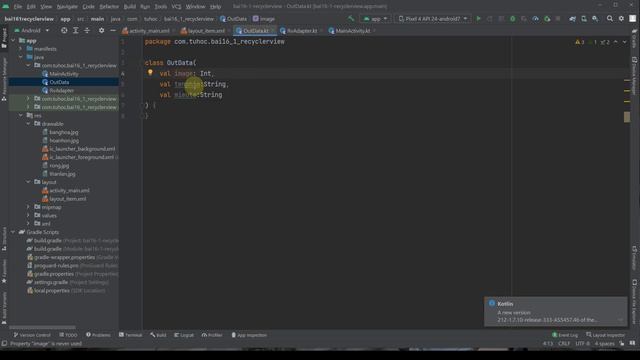This screenshot has height=360, width=640.
Task: Click the topmost yellow warning stripe mark
Action: point(627,80)
